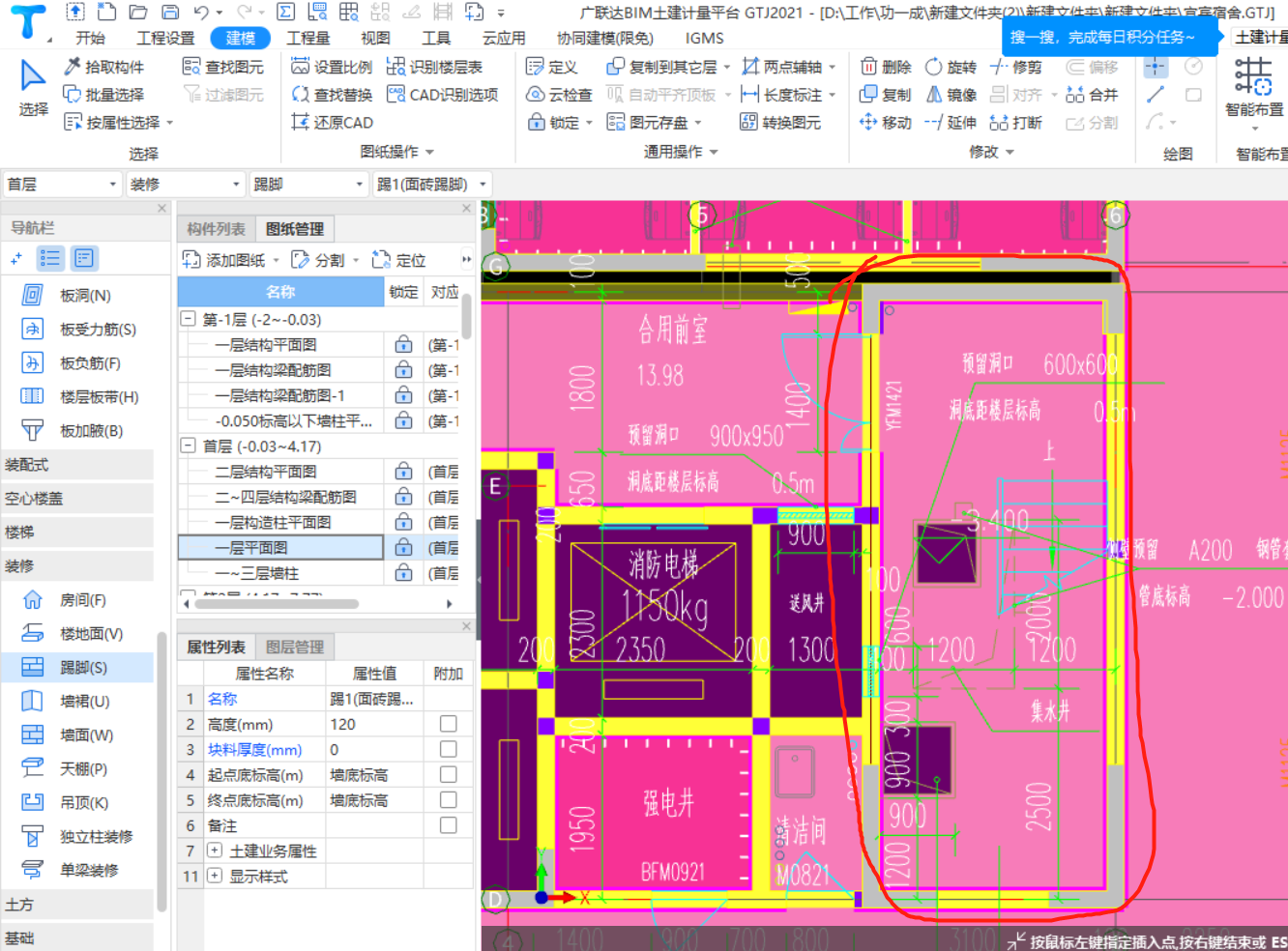Image resolution: width=1288 pixels, height=951 pixels.
Task: Open the 工程量 ribbon tab
Action: (308, 38)
